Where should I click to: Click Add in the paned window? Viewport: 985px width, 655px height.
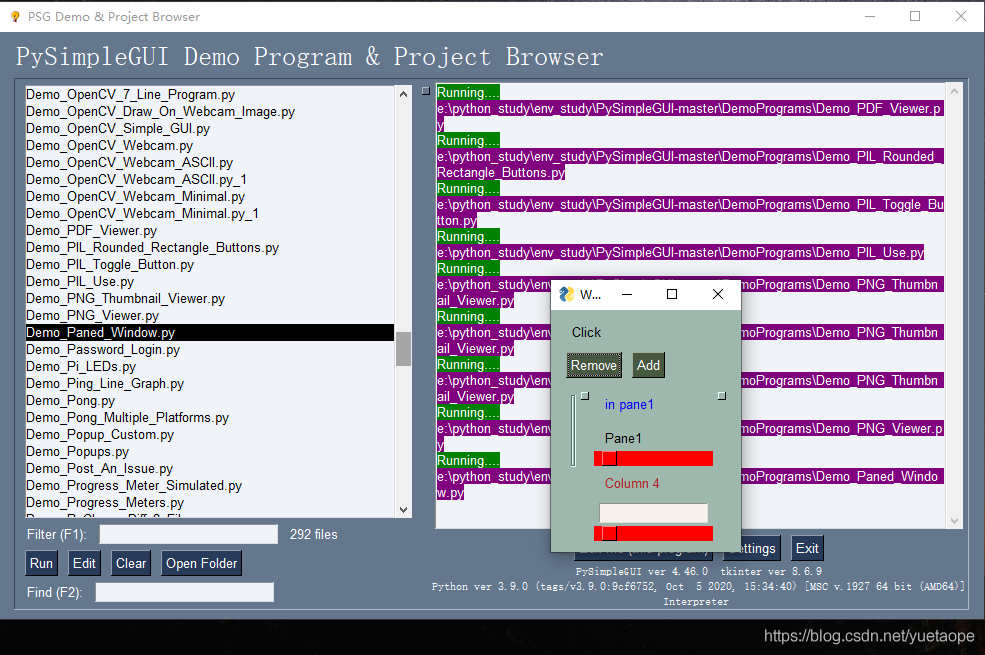pos(648,365)
